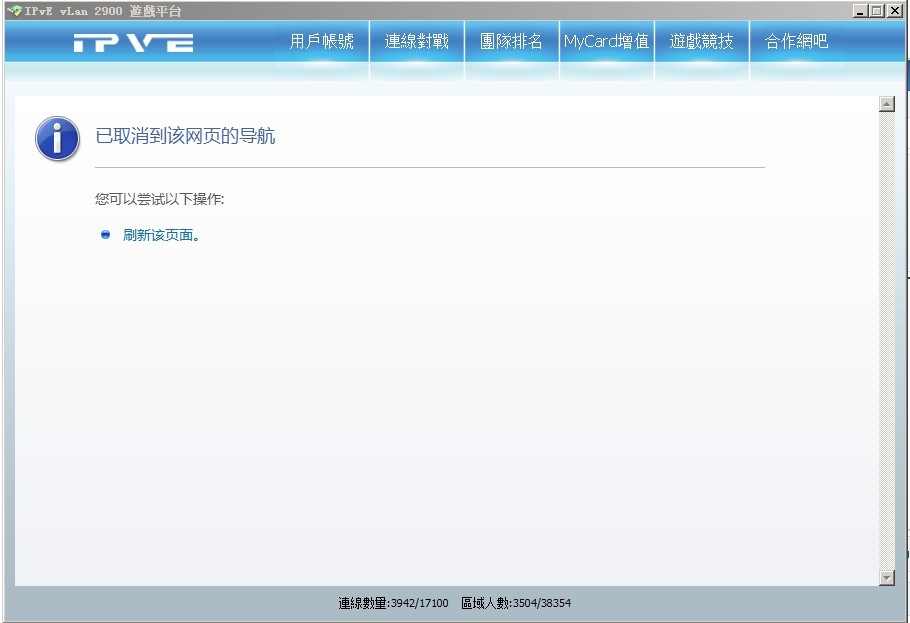910x623 pixels.
Task: Click the IPVE logo in the header
Action: coord(133,43)
